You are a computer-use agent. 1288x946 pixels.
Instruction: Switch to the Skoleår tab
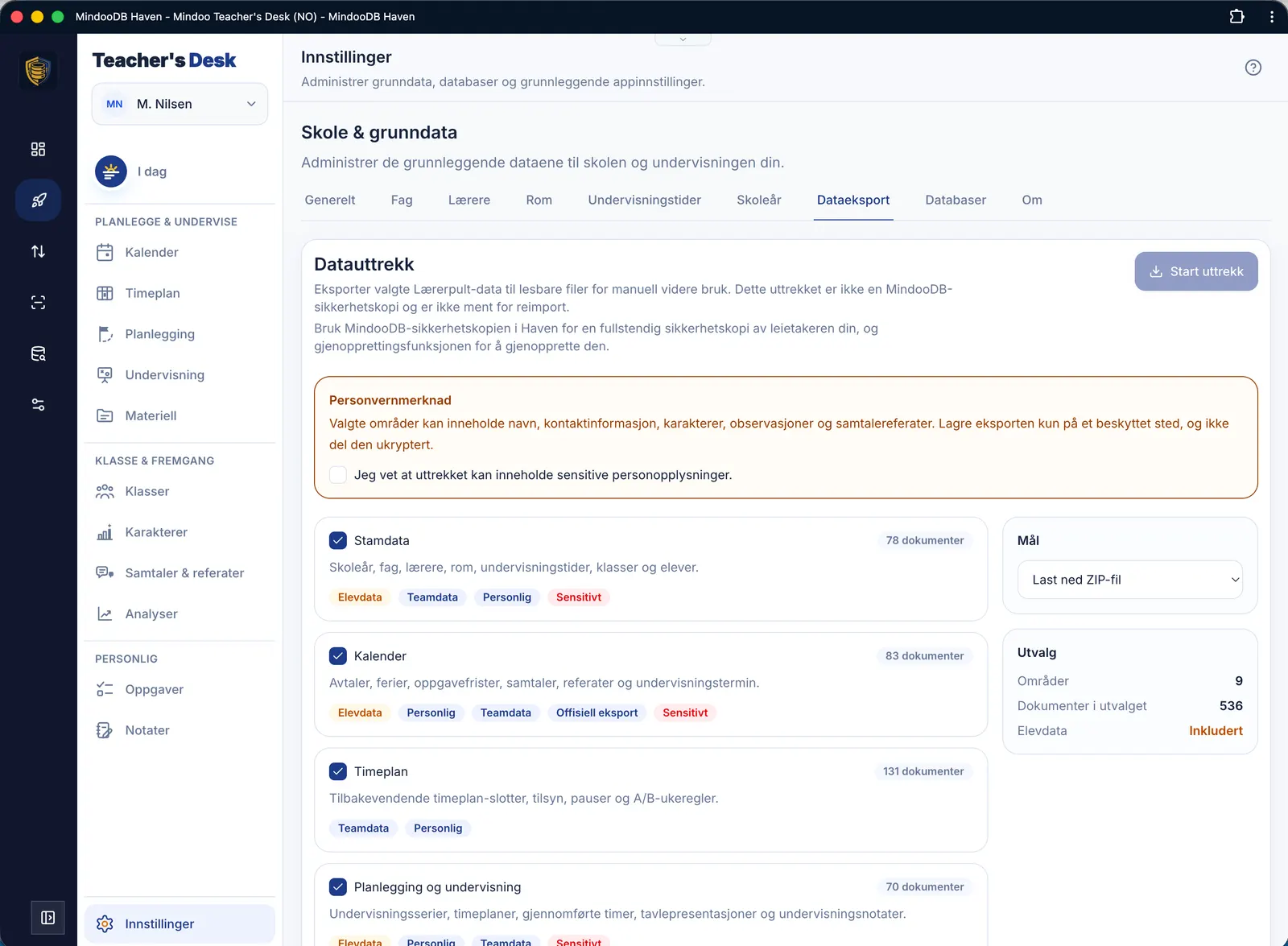(x=759, y=200)
